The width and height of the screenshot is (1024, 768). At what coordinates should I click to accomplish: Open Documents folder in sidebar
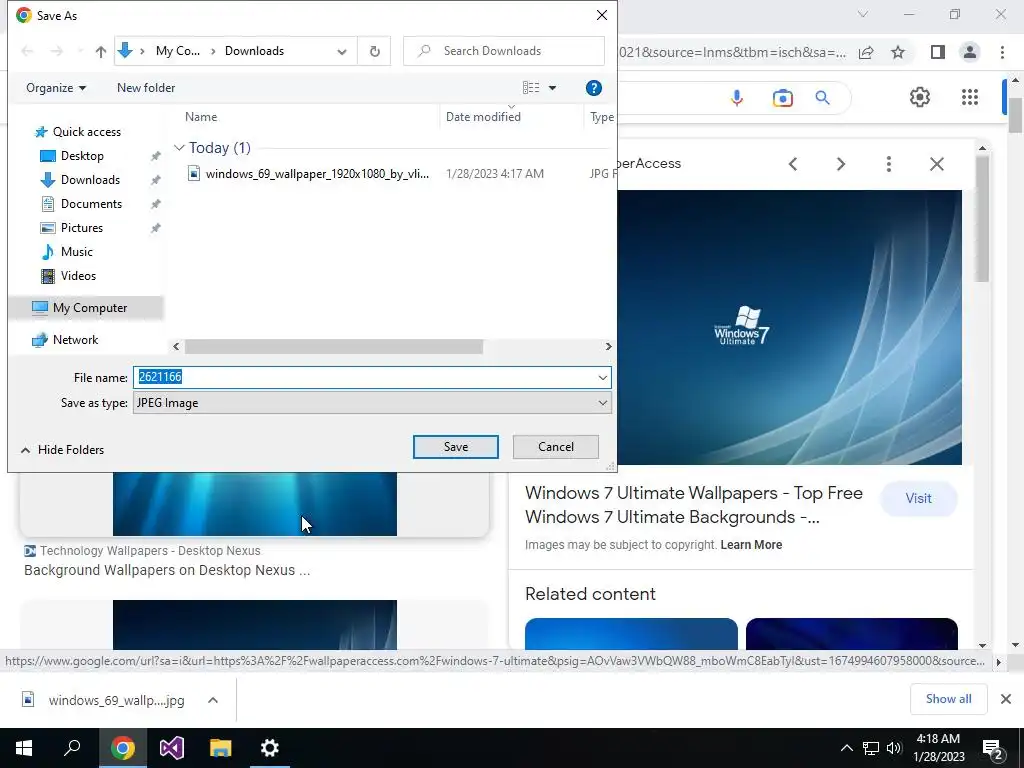click(91, 204)
